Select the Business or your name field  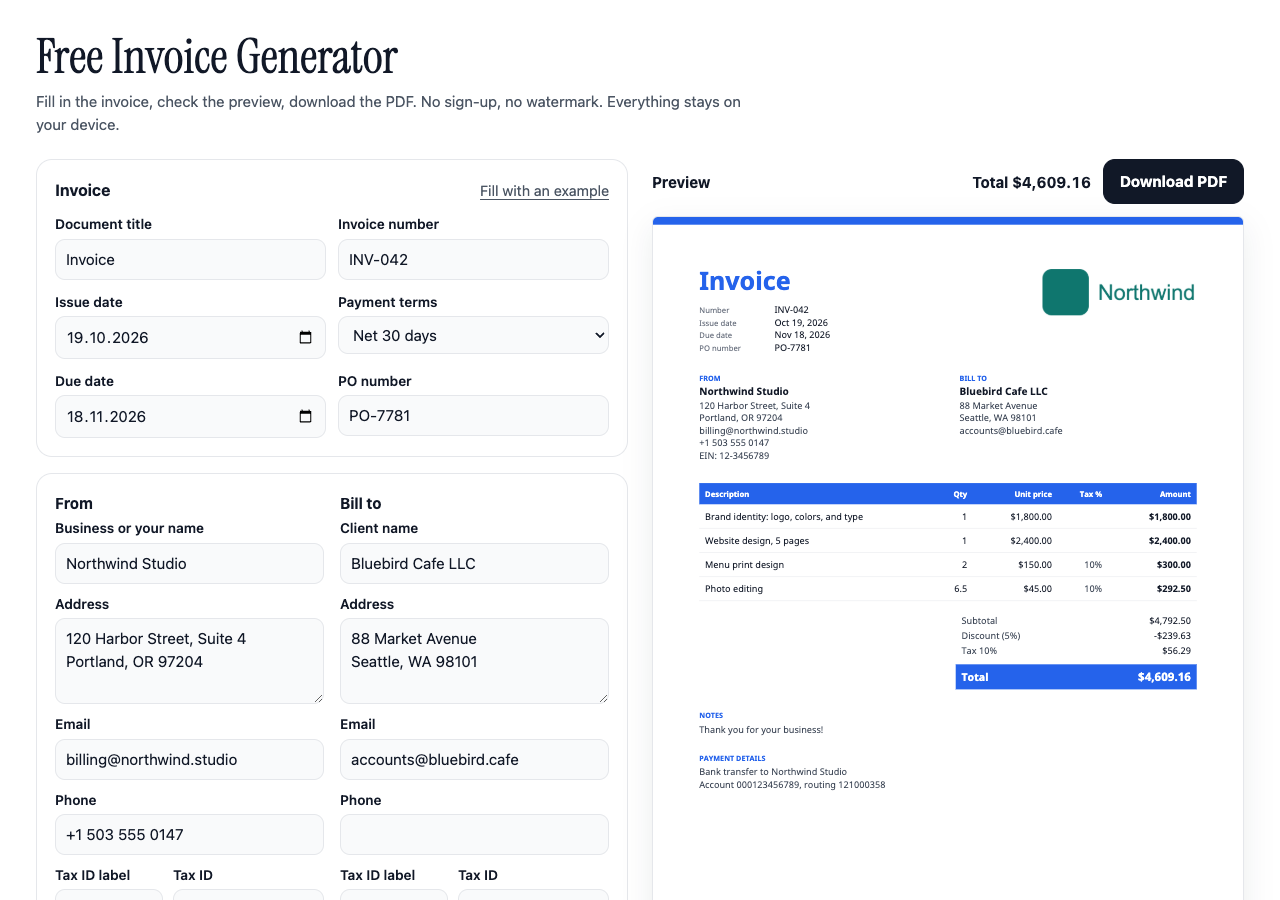pos(189,564)
